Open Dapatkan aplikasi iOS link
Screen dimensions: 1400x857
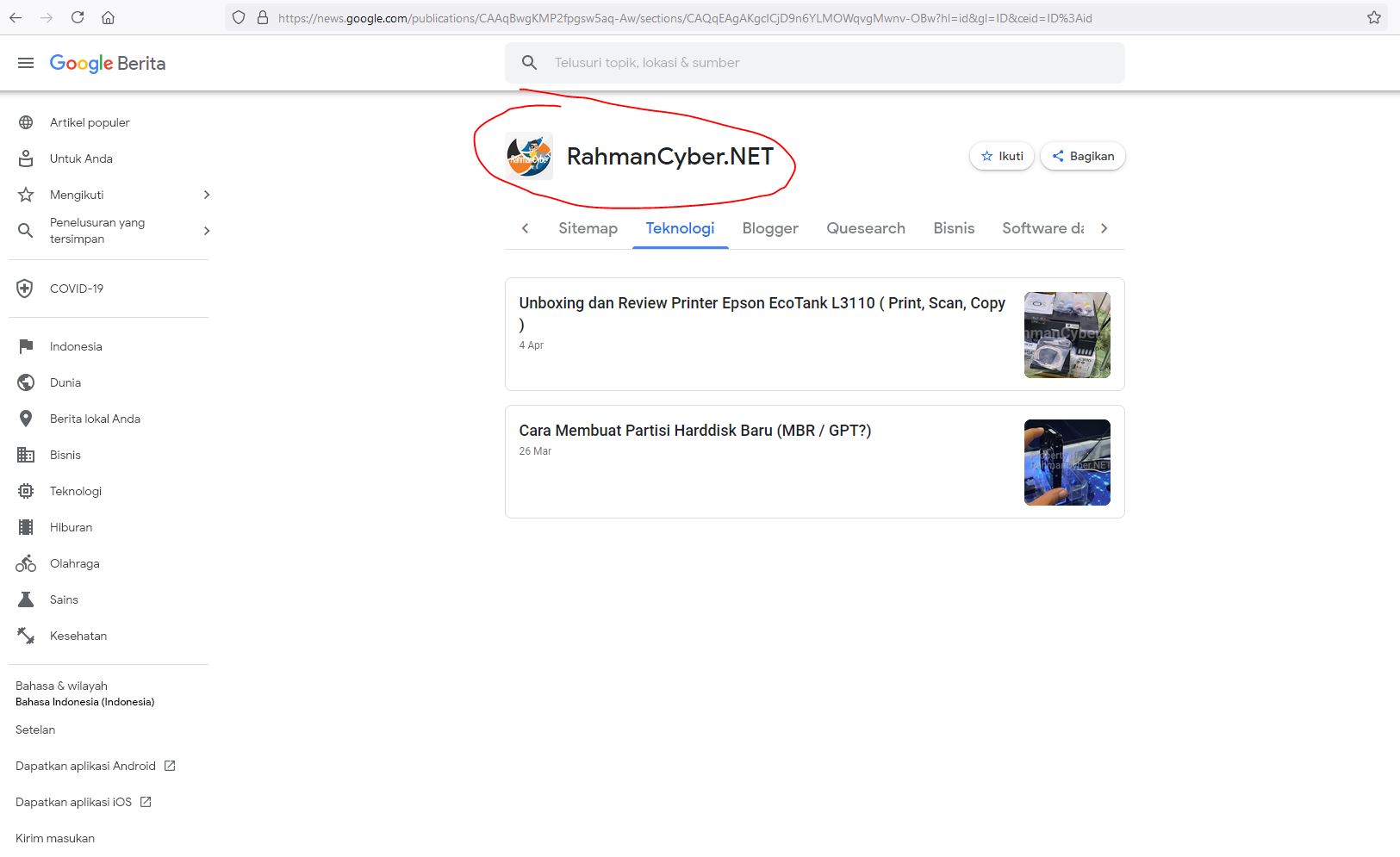coord(83,802)
